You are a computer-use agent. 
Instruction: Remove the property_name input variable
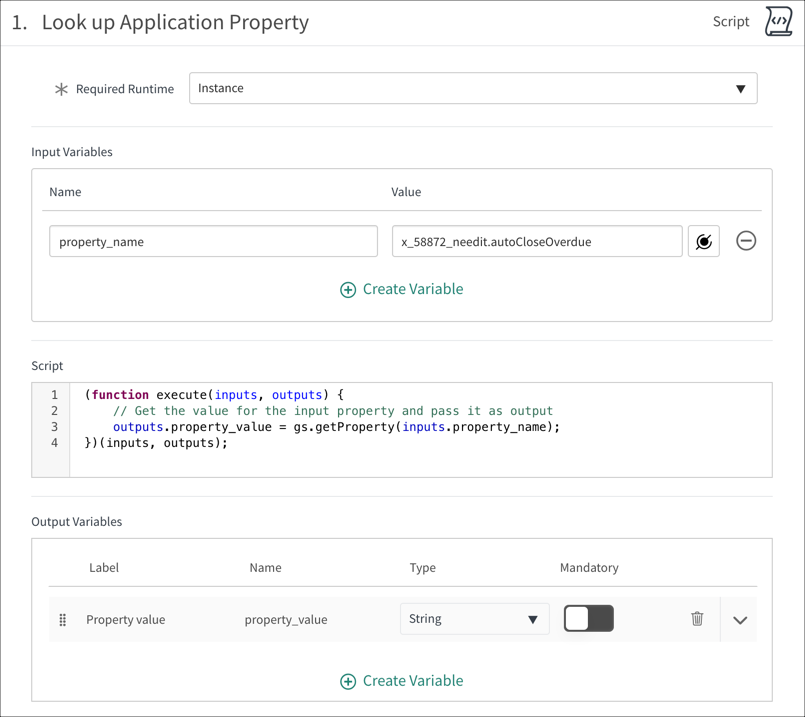(746, 241)
